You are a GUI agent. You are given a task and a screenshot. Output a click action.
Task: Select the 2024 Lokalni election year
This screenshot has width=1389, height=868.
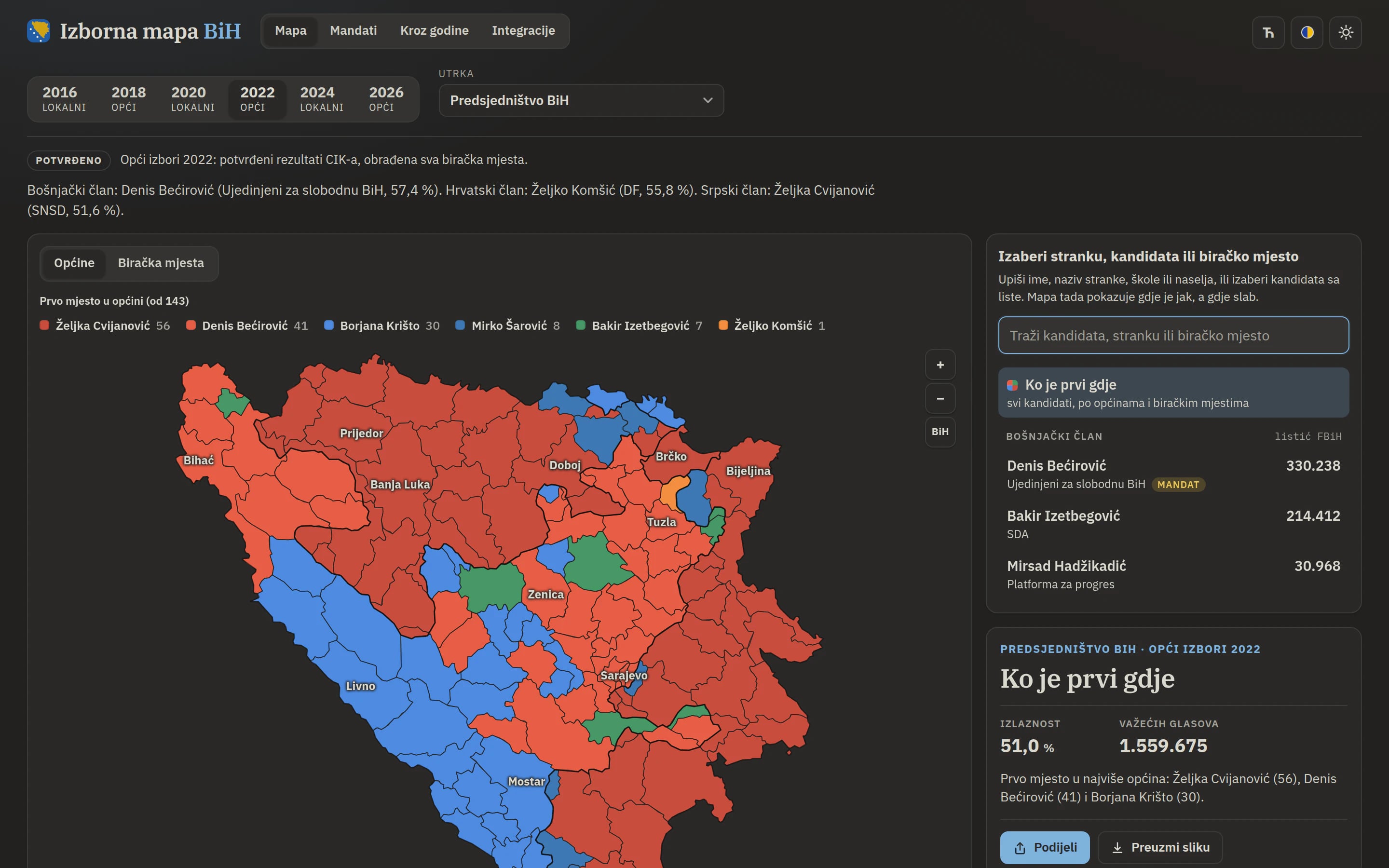tap(321, 99)
